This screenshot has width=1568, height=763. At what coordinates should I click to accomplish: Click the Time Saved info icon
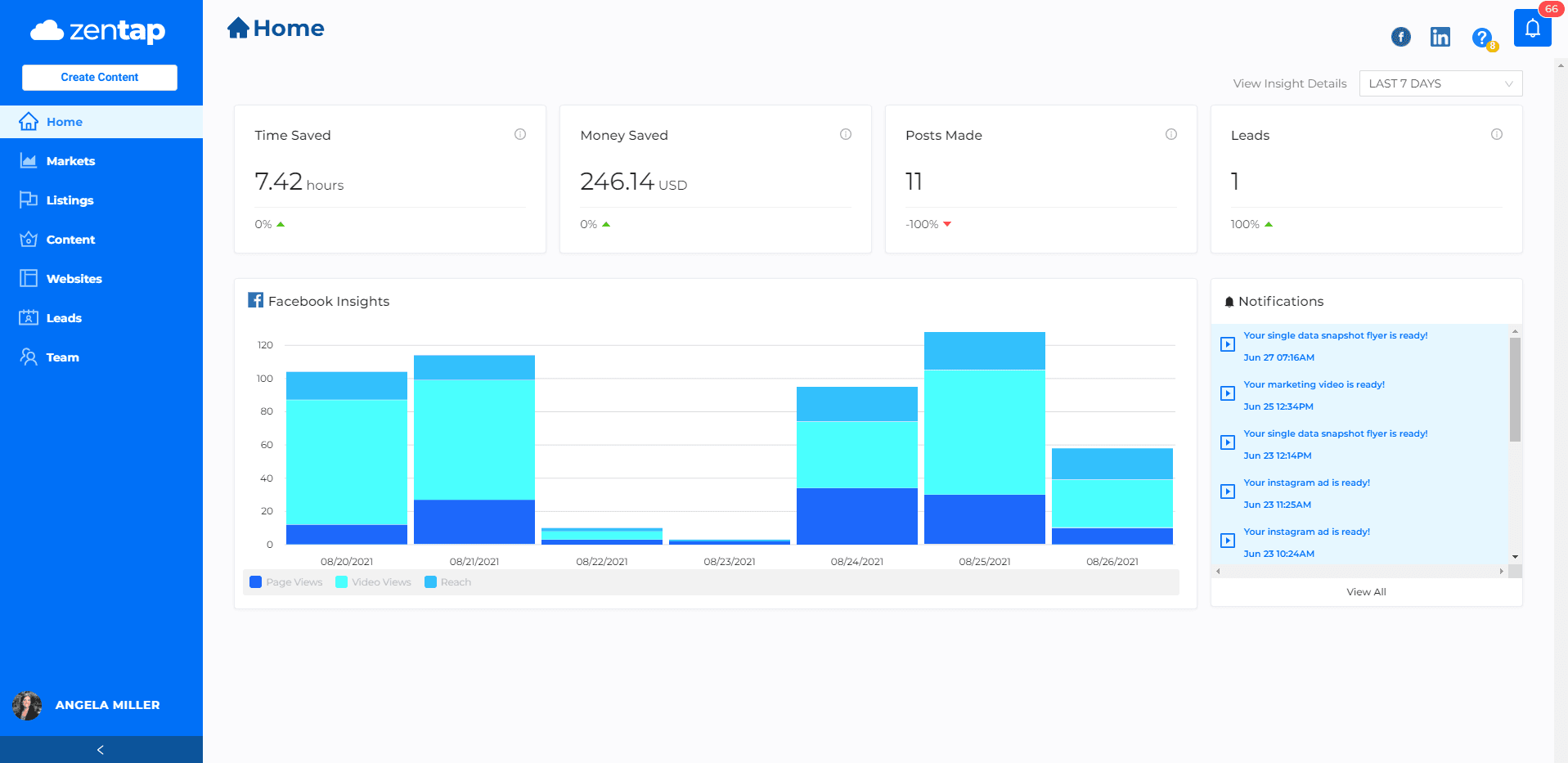pos(520,134)
